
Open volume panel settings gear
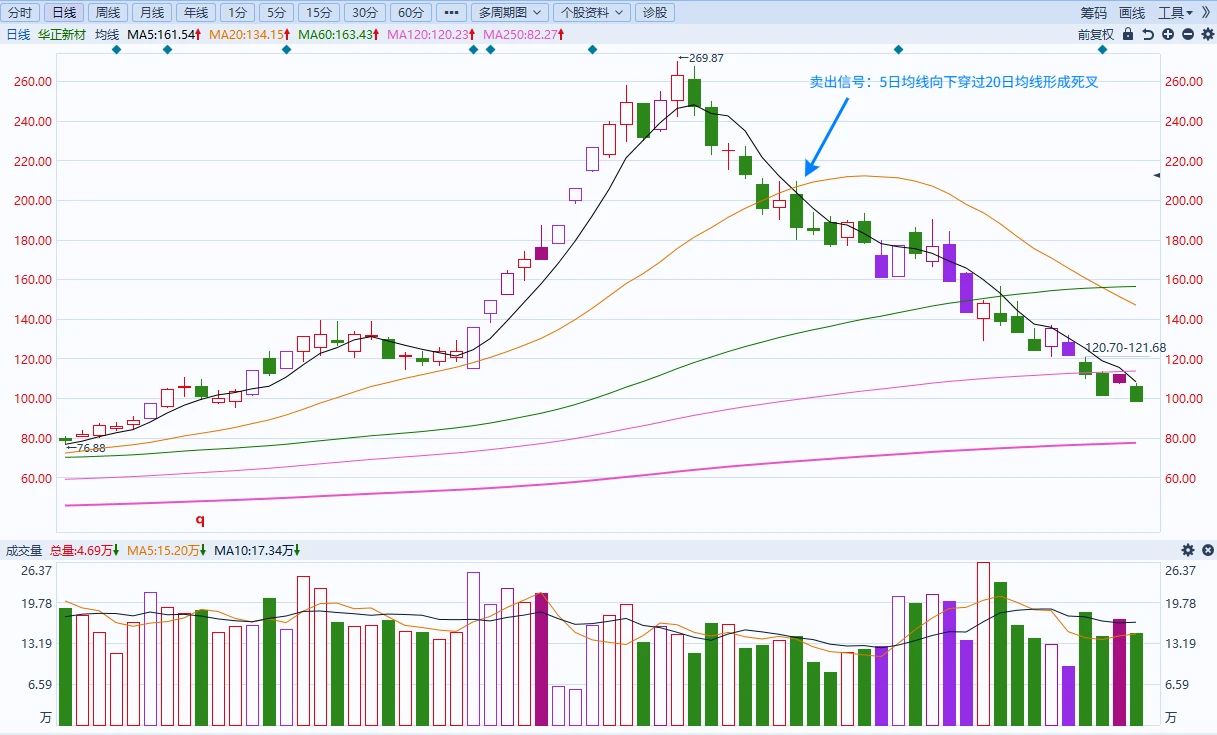coord(1188,550)
